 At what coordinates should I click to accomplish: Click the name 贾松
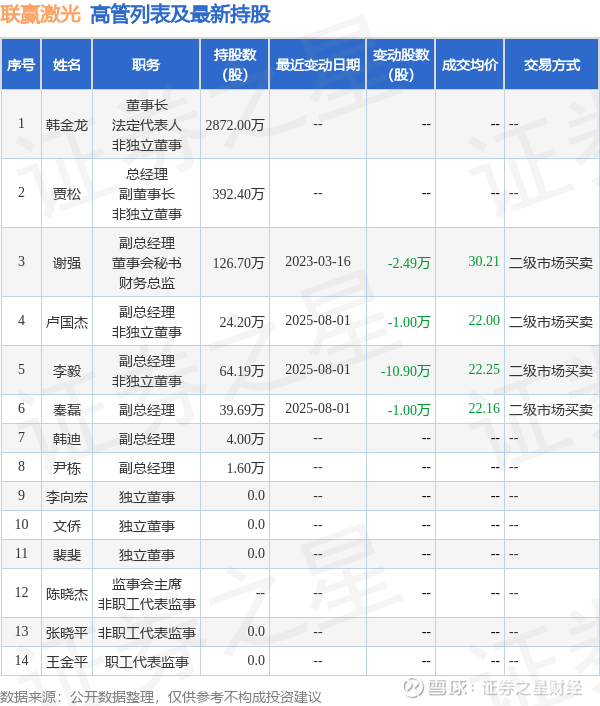click(67, 194)
